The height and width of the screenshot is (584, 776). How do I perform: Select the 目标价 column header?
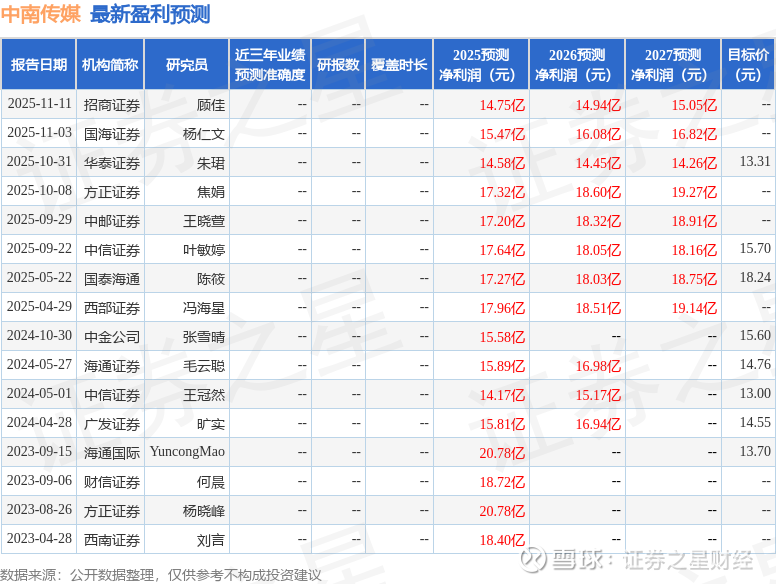pyautogui.click(x=748, y=64)
